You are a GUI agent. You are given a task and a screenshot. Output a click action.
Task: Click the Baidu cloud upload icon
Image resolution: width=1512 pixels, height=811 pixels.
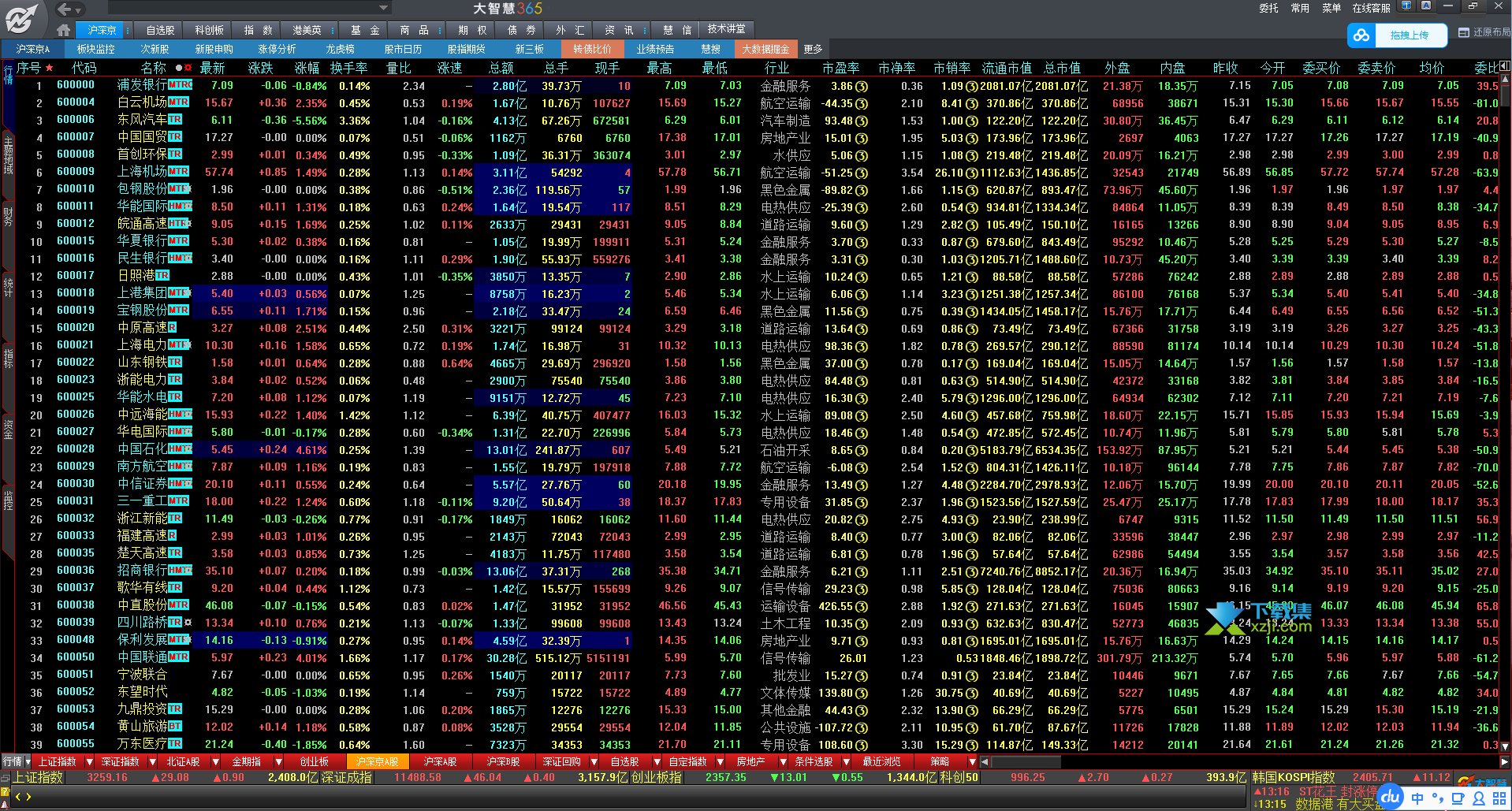1361,35
